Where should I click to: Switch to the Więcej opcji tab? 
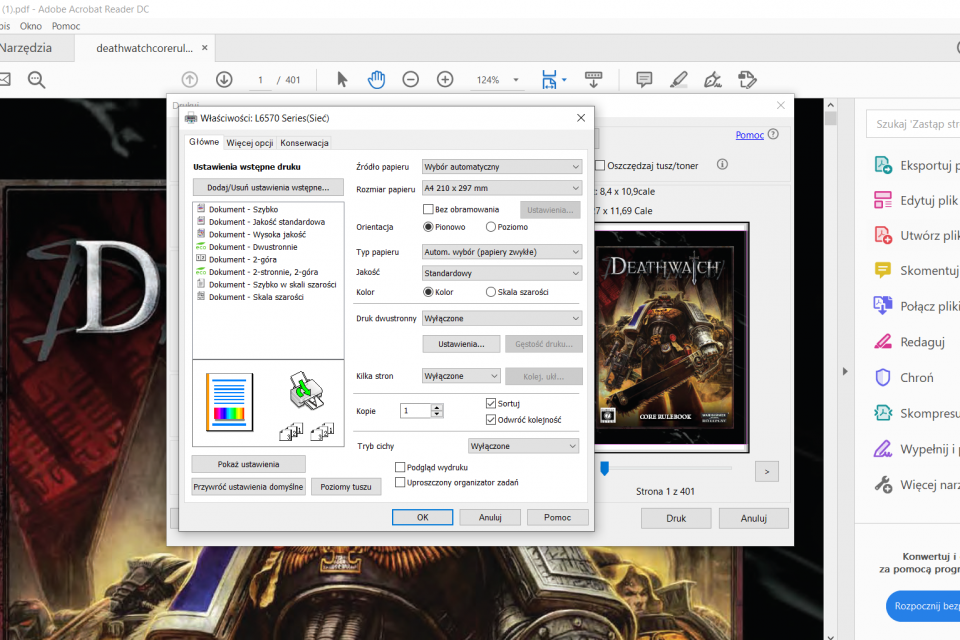click(x=250, y=143)
